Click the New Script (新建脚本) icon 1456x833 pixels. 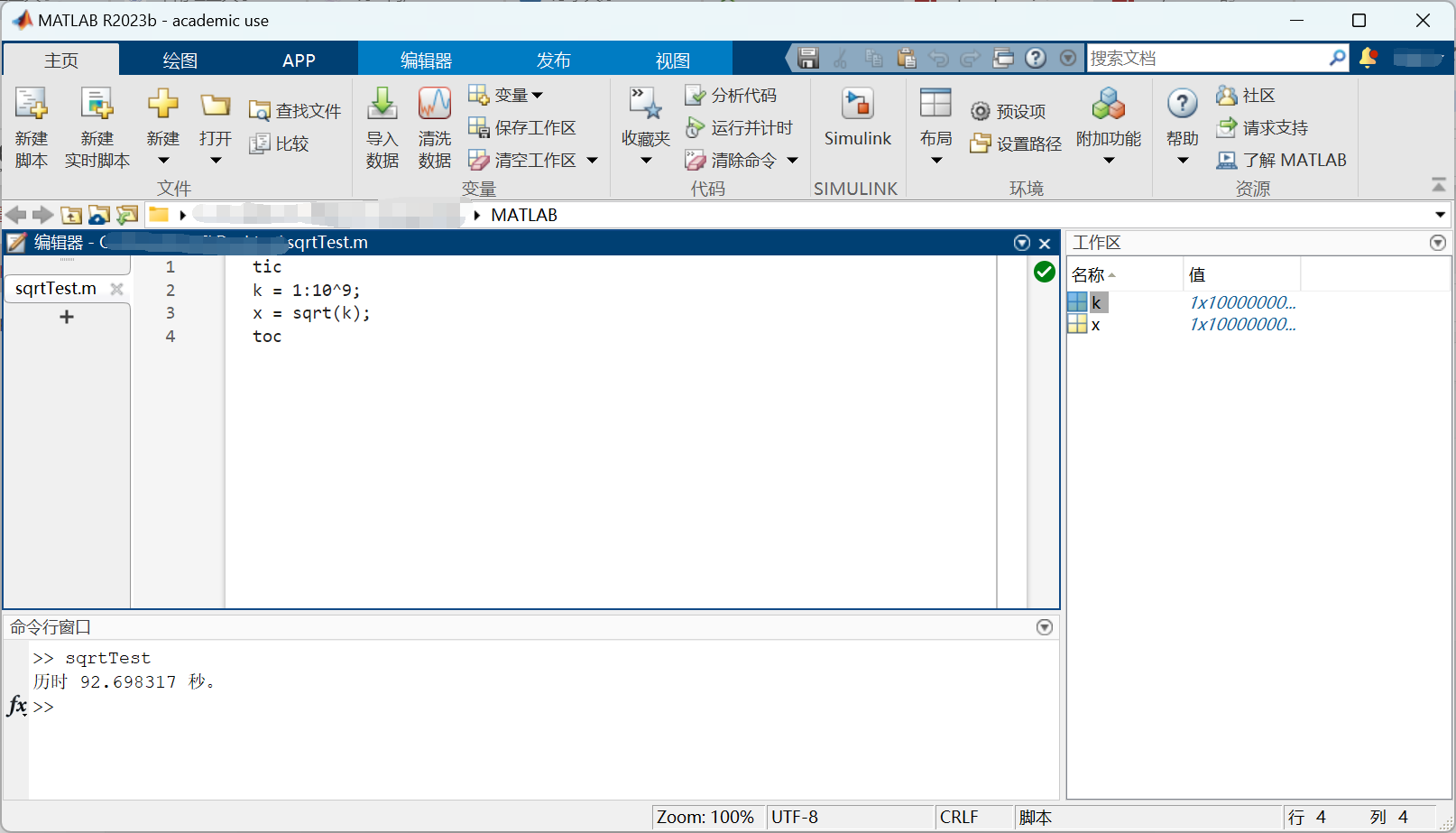coord(31,104)
